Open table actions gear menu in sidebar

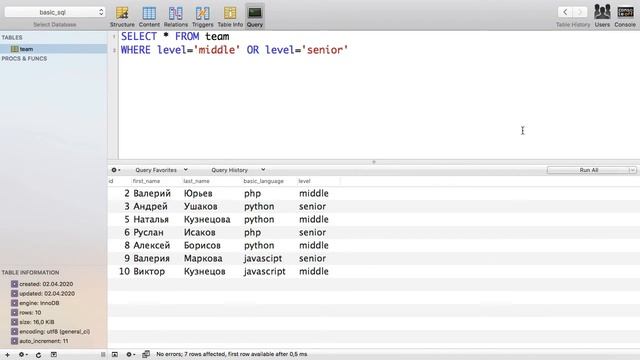(23, 355)
